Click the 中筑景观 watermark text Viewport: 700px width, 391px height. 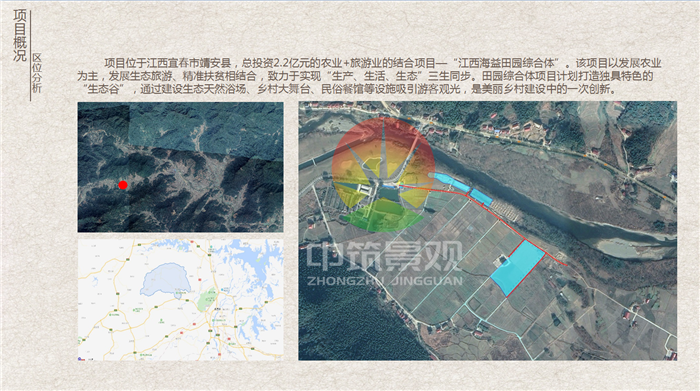tap(384, 256)
